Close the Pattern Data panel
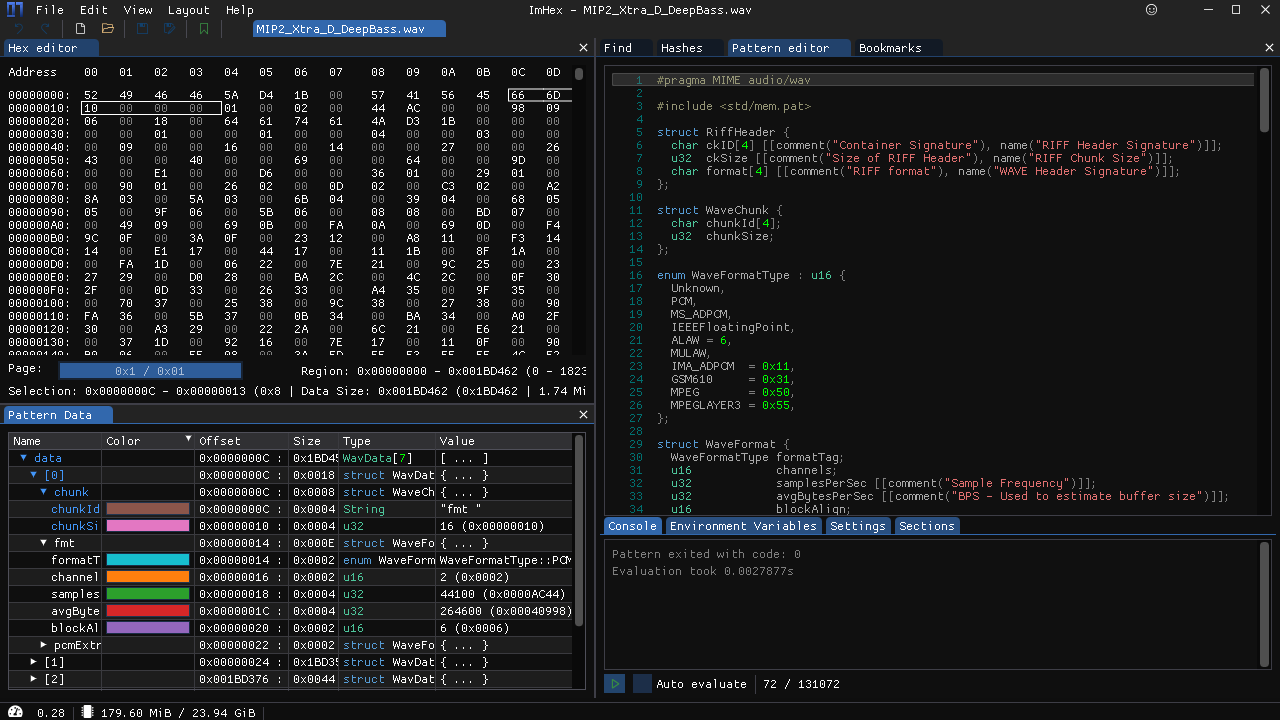The height and width of the screenshot is (720, 1280). tap(584, 415)
